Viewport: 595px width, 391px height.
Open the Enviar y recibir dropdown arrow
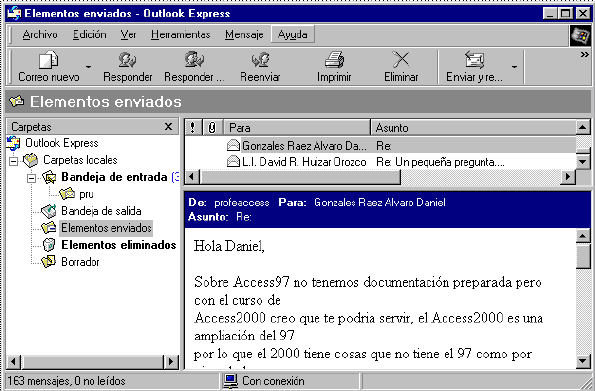[515, 67]
